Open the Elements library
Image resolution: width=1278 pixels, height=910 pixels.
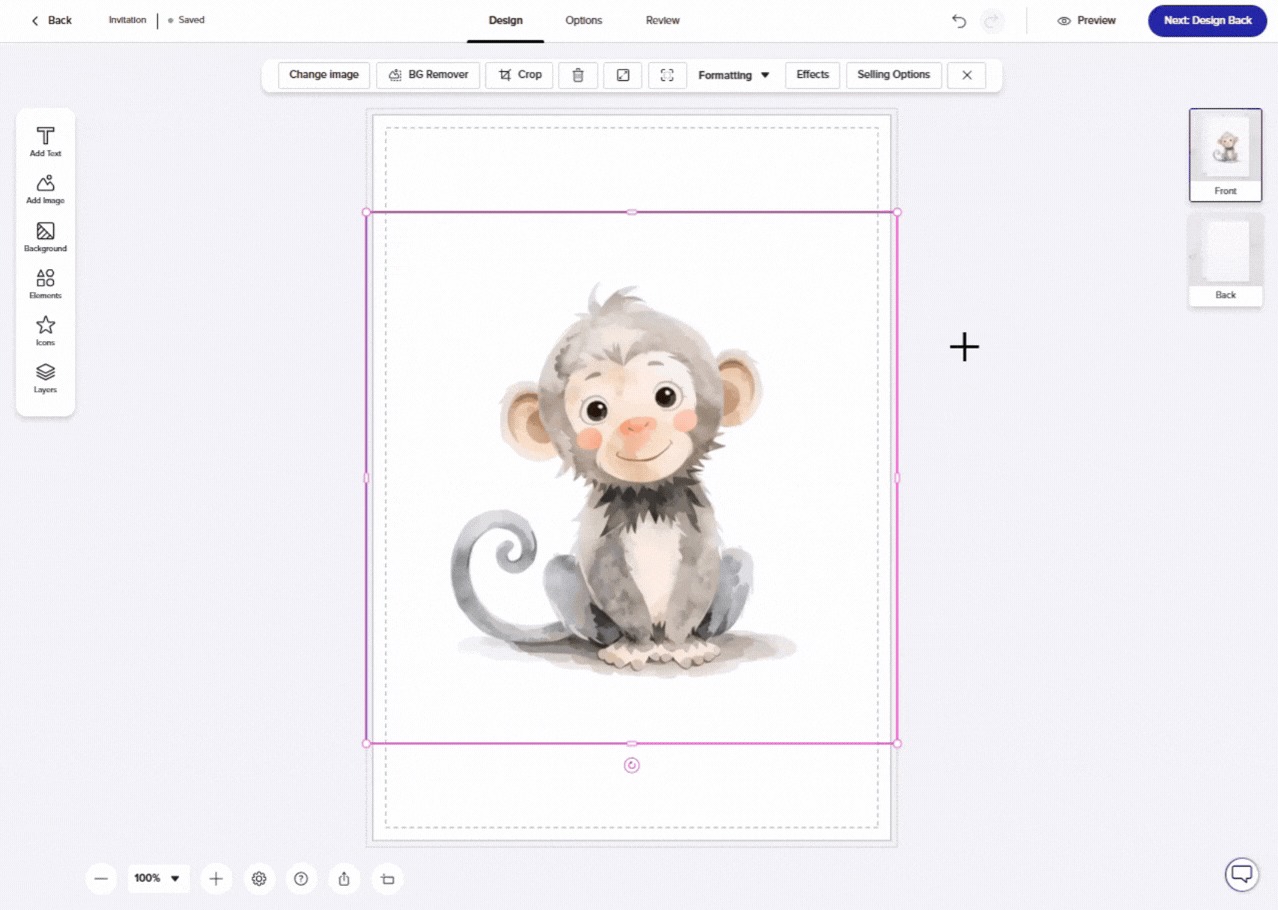click(x=45, y=283)
